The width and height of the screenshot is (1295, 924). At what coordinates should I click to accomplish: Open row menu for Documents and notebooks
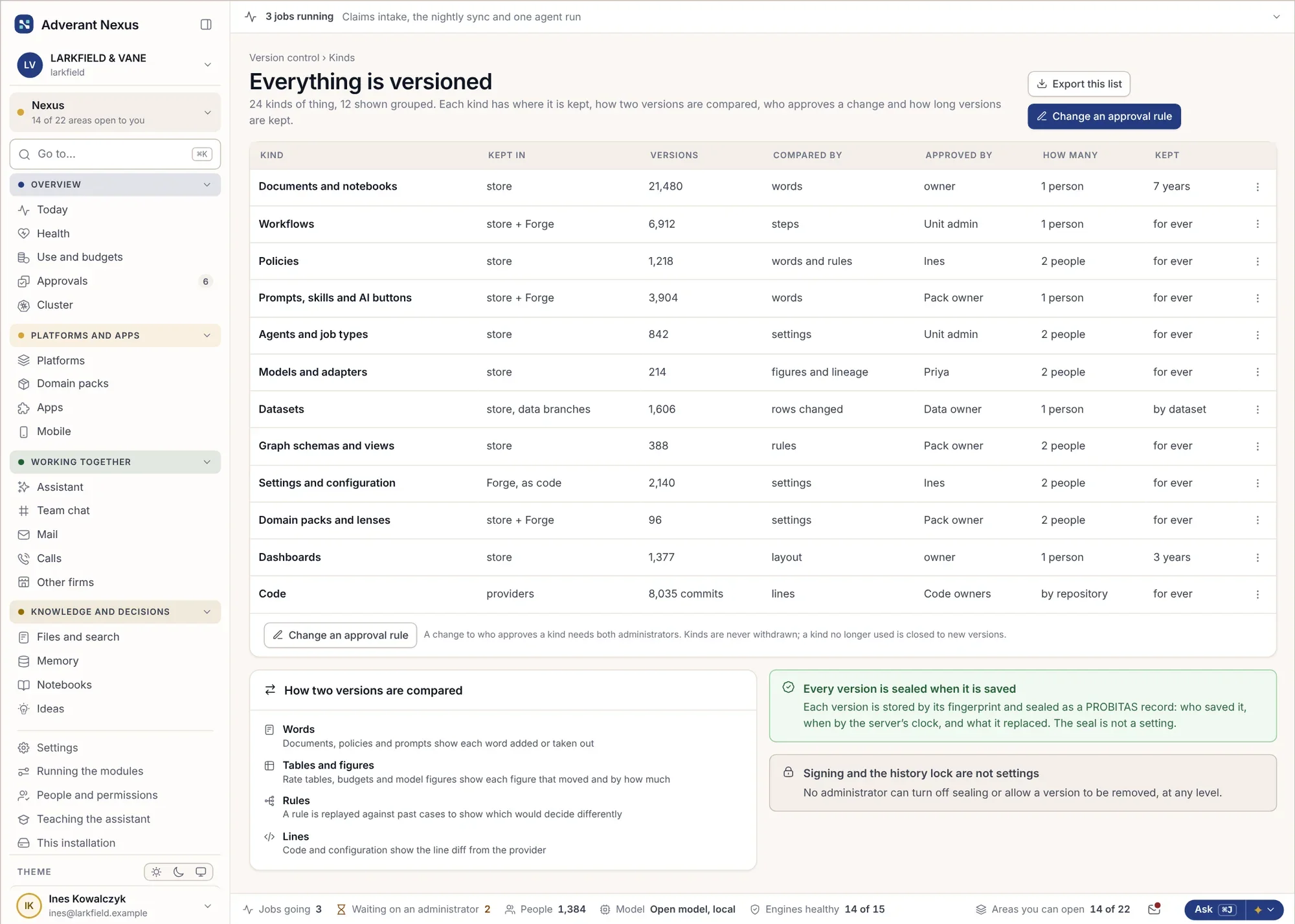tap(1257, 186)
